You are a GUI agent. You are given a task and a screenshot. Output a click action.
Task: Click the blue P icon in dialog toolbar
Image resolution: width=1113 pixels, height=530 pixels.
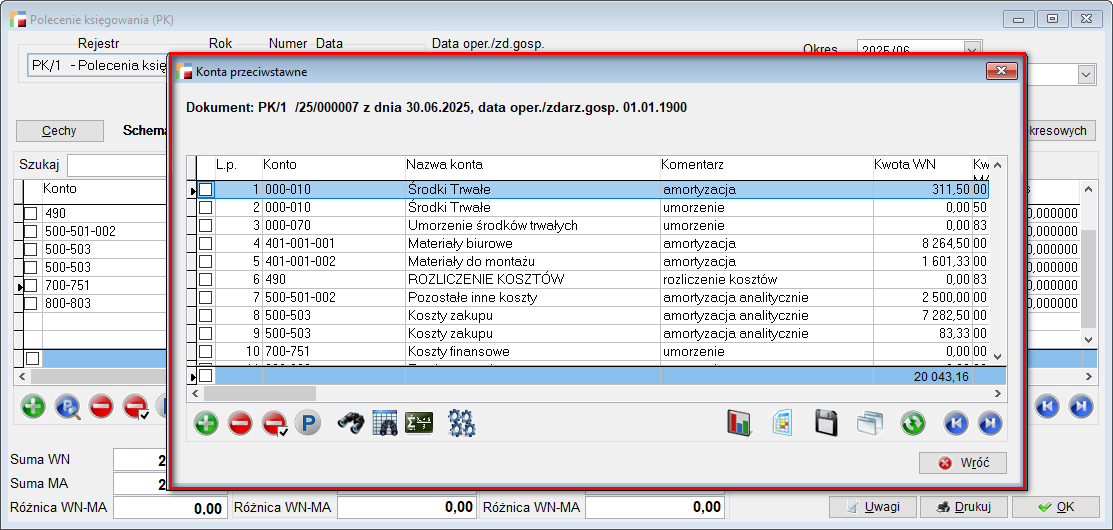tap(307, 423)
